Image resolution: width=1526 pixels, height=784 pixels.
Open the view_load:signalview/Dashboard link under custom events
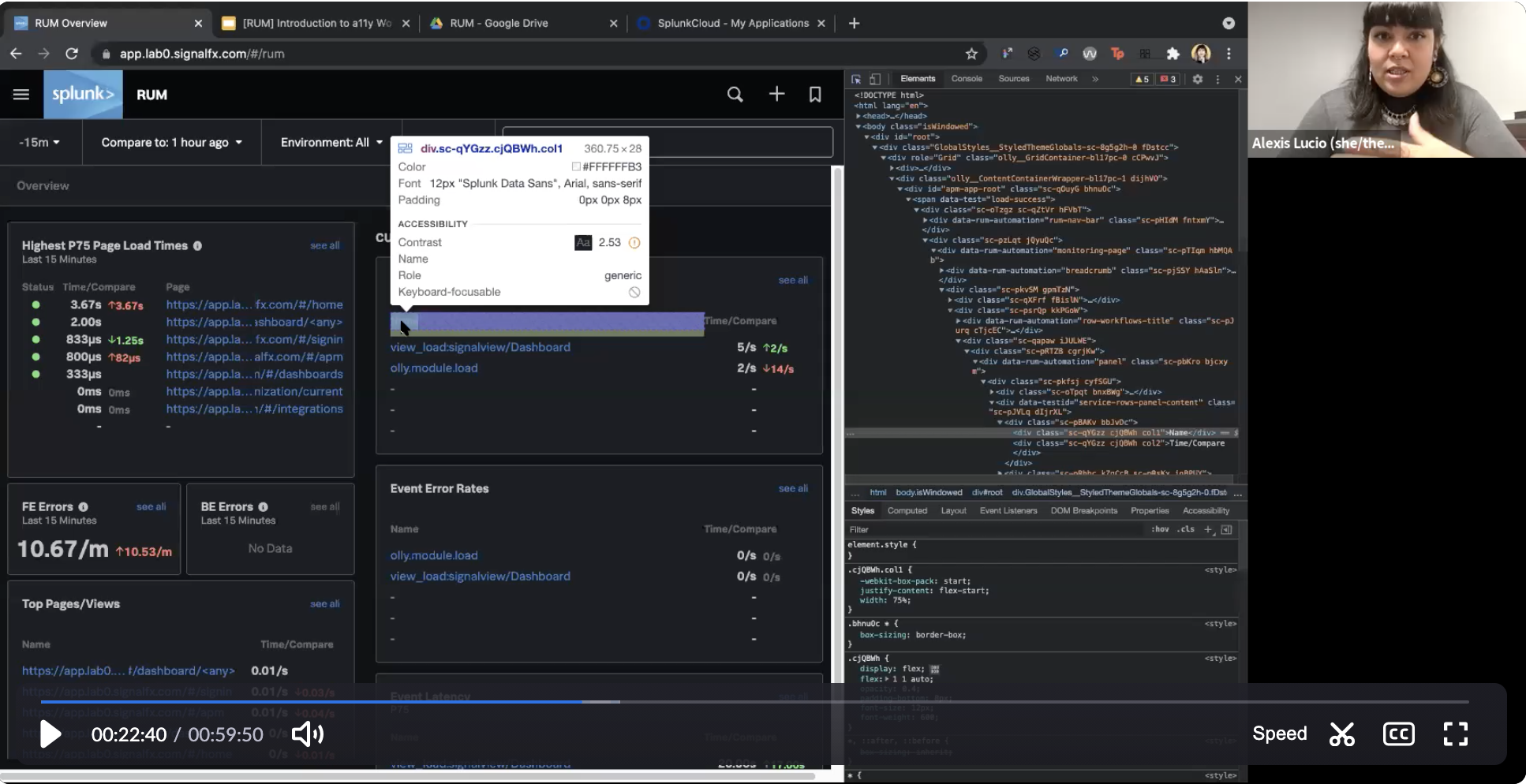pos(480,347)
